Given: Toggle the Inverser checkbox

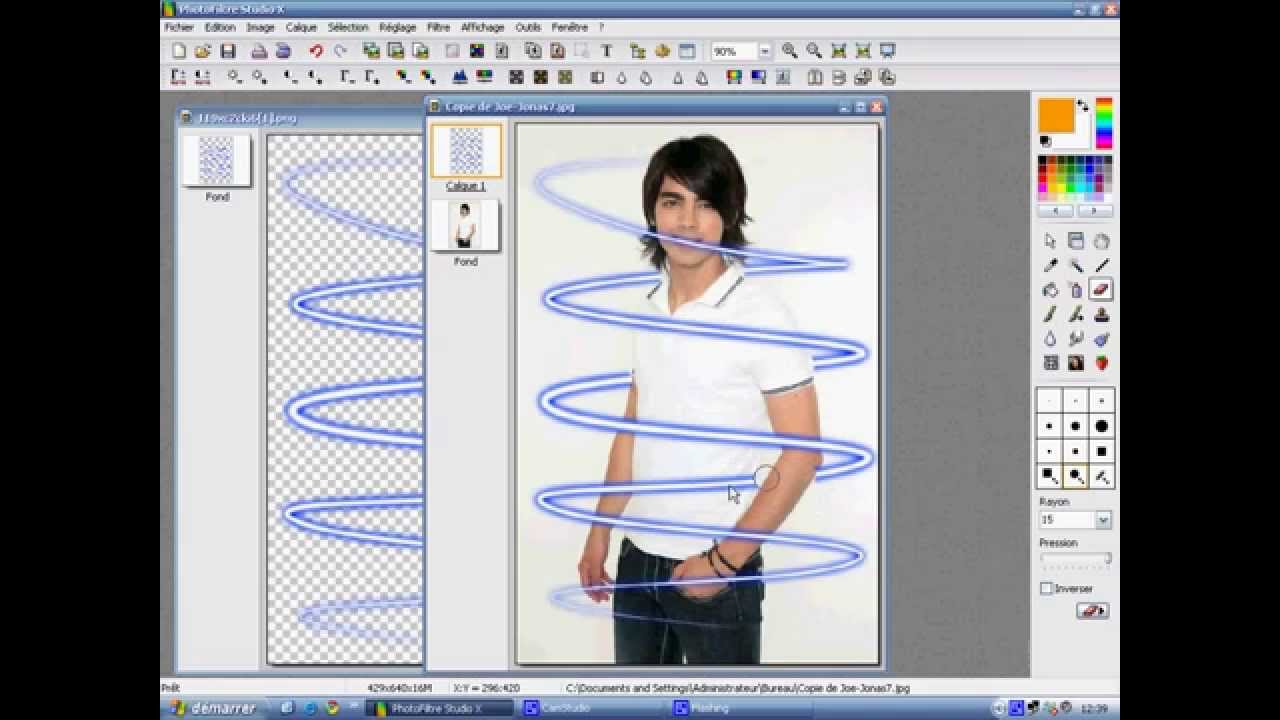Looking at the screenshot, I should (1047, 588).
